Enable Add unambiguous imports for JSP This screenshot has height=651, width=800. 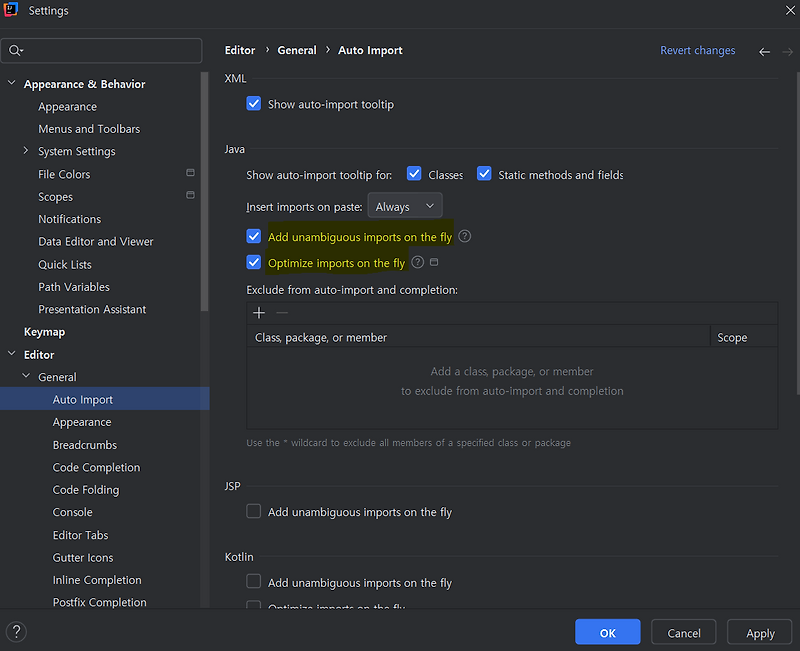253,511
